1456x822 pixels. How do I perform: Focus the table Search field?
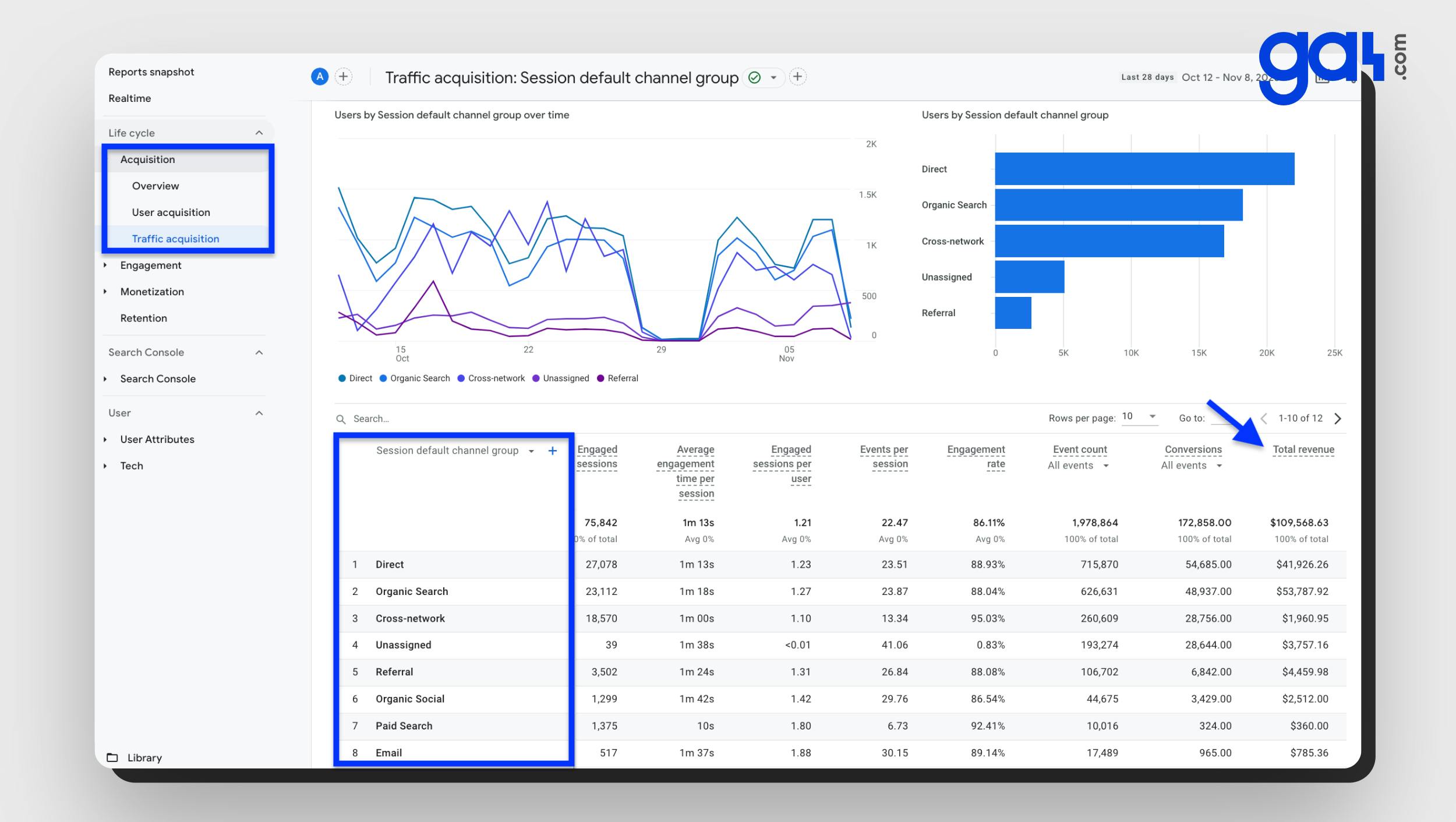(x=371, y=419)
